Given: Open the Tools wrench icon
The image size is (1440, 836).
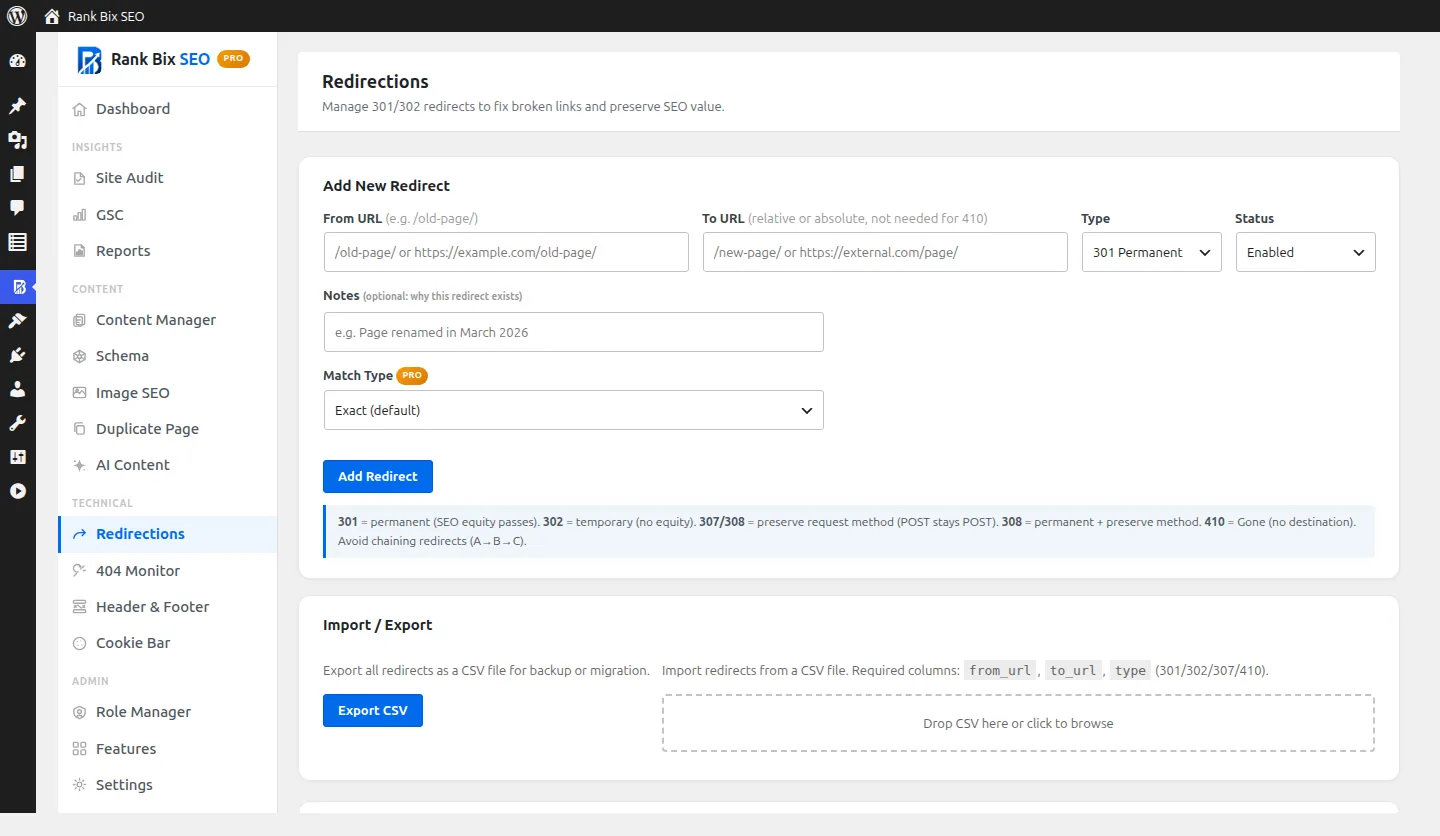Looking at the screenshot, I should (x=17, y=423).
